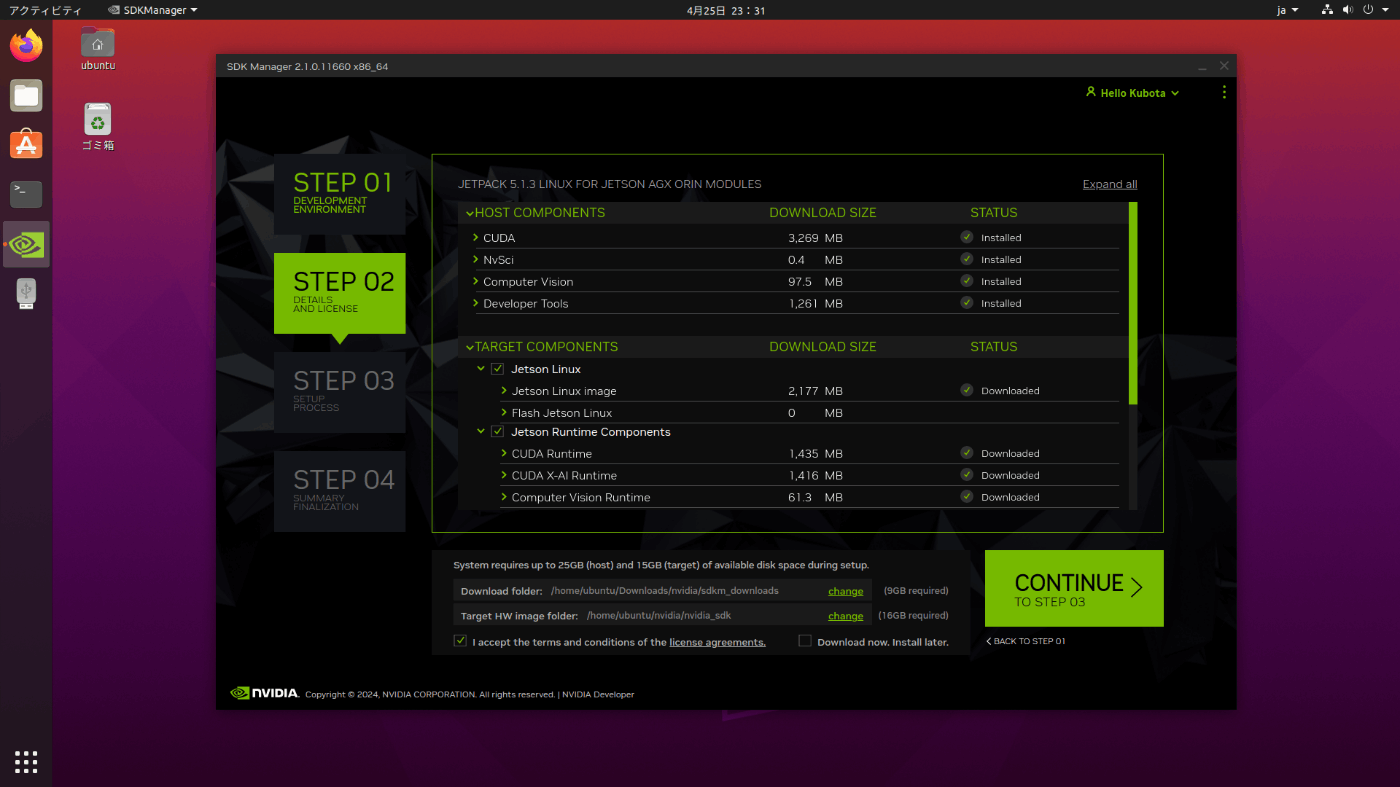Toggle the accept license terms checkbox
This screenshot has width=1400, height=787.
pyautogui.click(x=460, y=641)
